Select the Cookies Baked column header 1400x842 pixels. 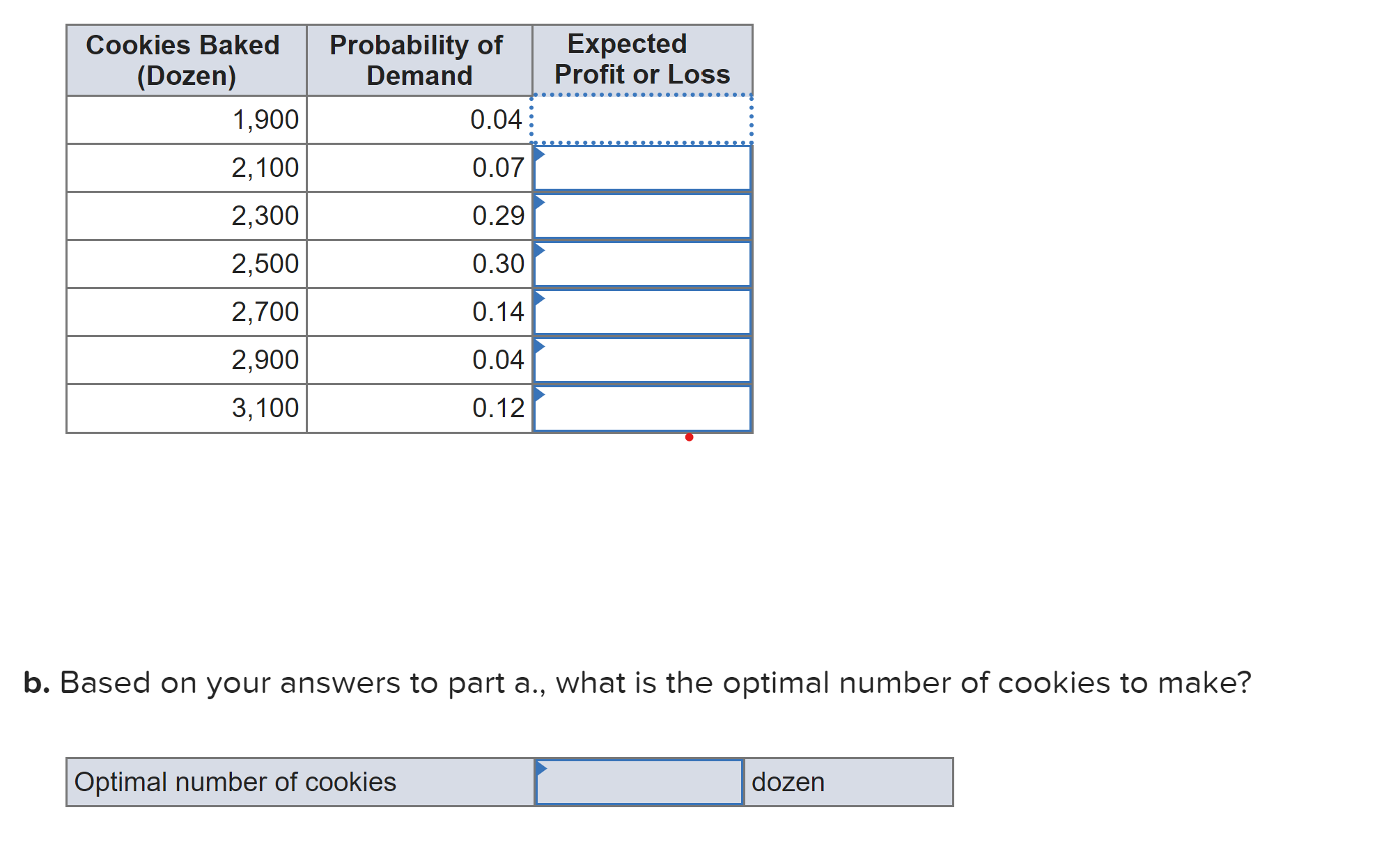pyautogui.click(x=185, y=59)
